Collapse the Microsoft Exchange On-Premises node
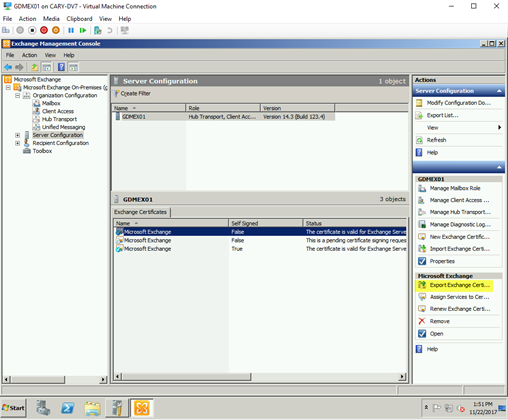Image resolution: width=508 pixels, height=420 pixels. tap(8, 87)
